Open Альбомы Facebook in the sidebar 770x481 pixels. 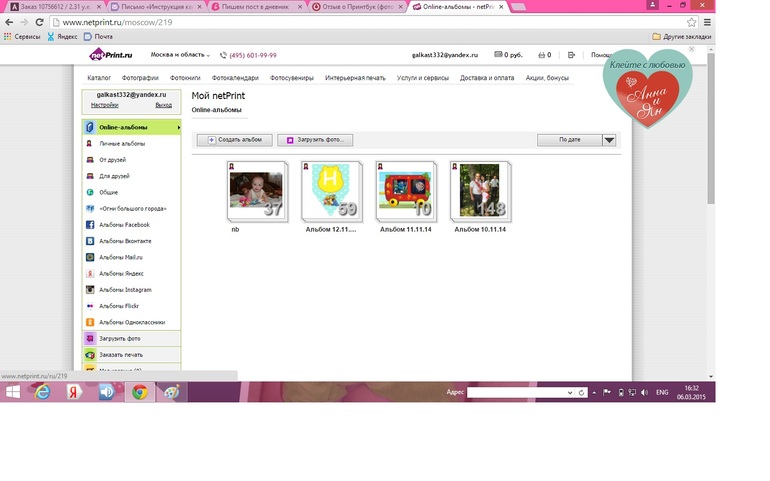point(124,225)
